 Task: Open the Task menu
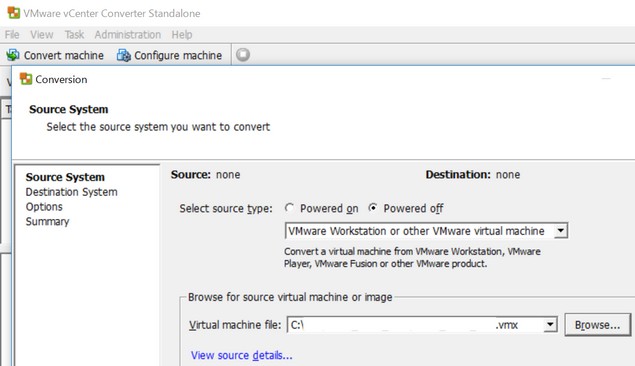click(74, 35)
